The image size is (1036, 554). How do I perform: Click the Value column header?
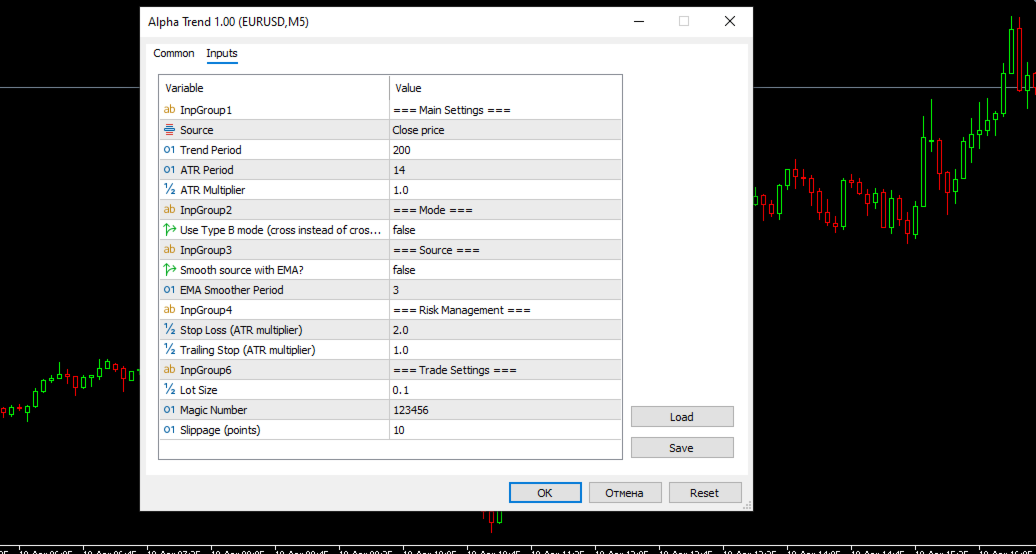tap(505, 88)
